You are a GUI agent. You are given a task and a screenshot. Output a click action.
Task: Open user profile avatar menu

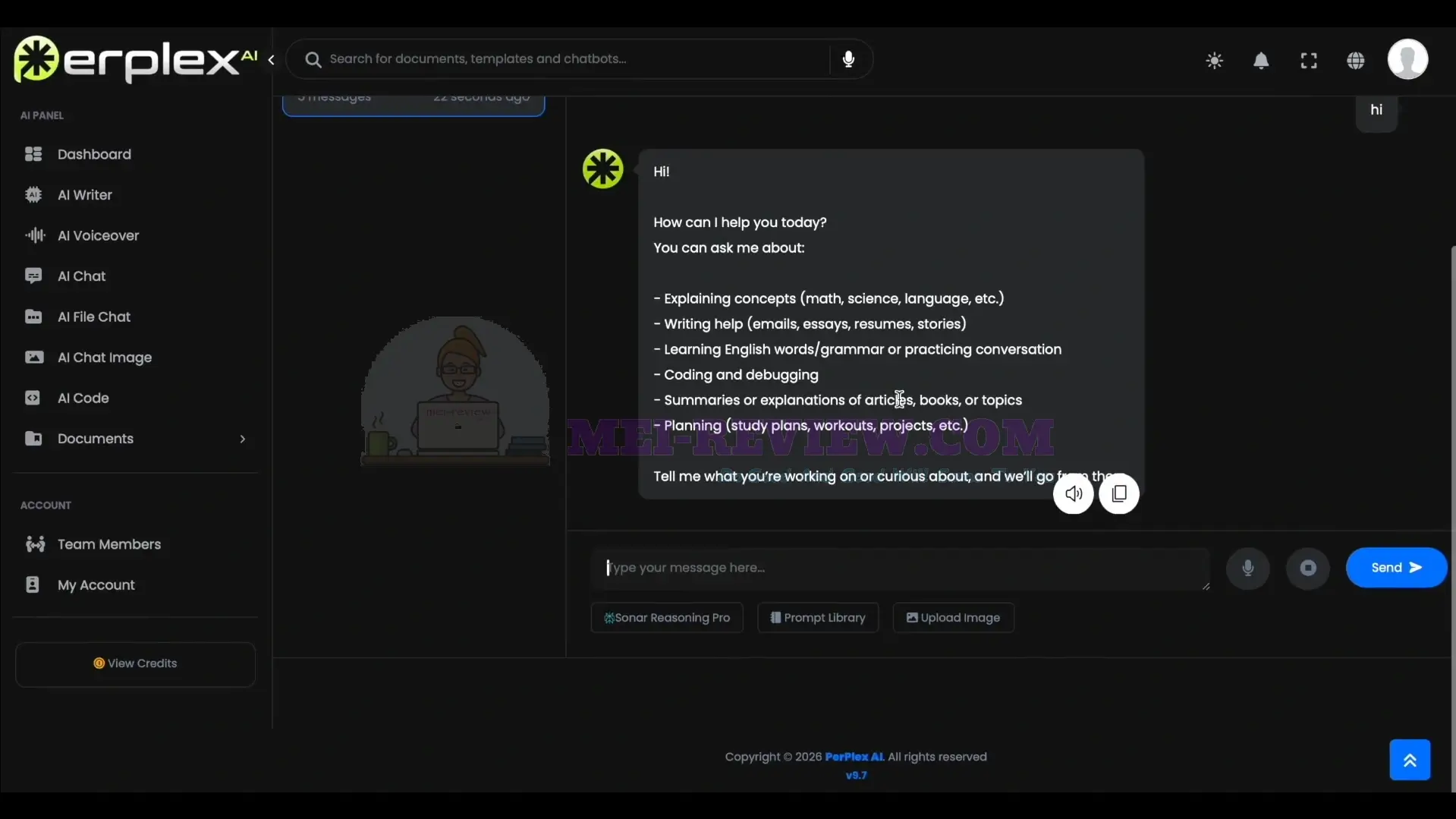pos(1407,59)
